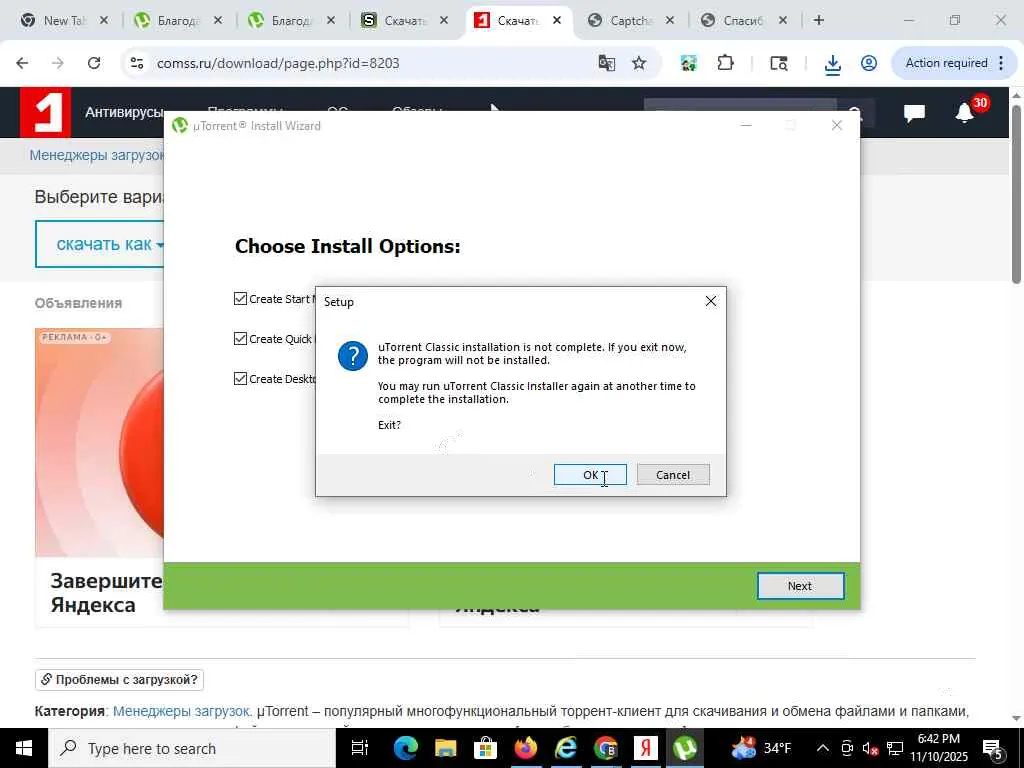Switch to the green S Скачать tab

(x=404, y=21)
